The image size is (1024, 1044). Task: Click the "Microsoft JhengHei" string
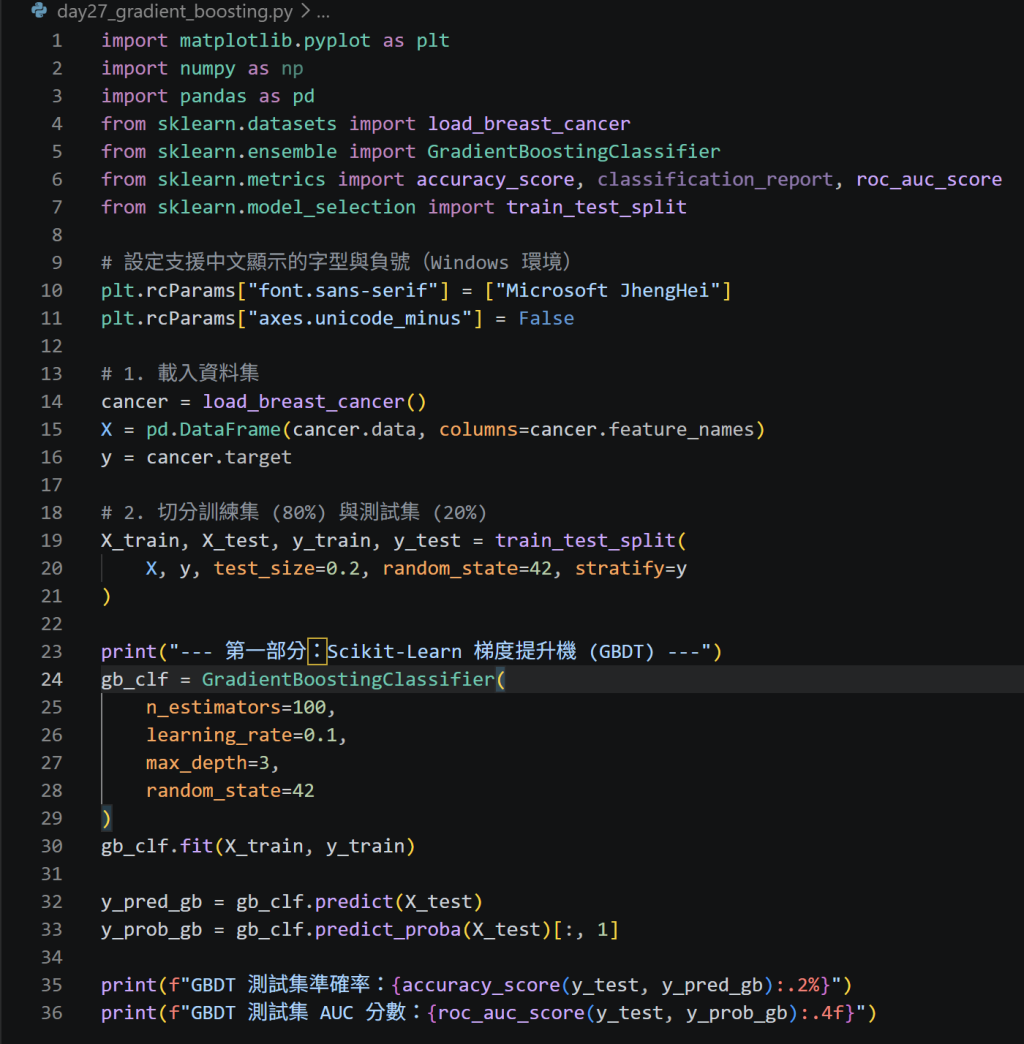(x=608, y=291)
